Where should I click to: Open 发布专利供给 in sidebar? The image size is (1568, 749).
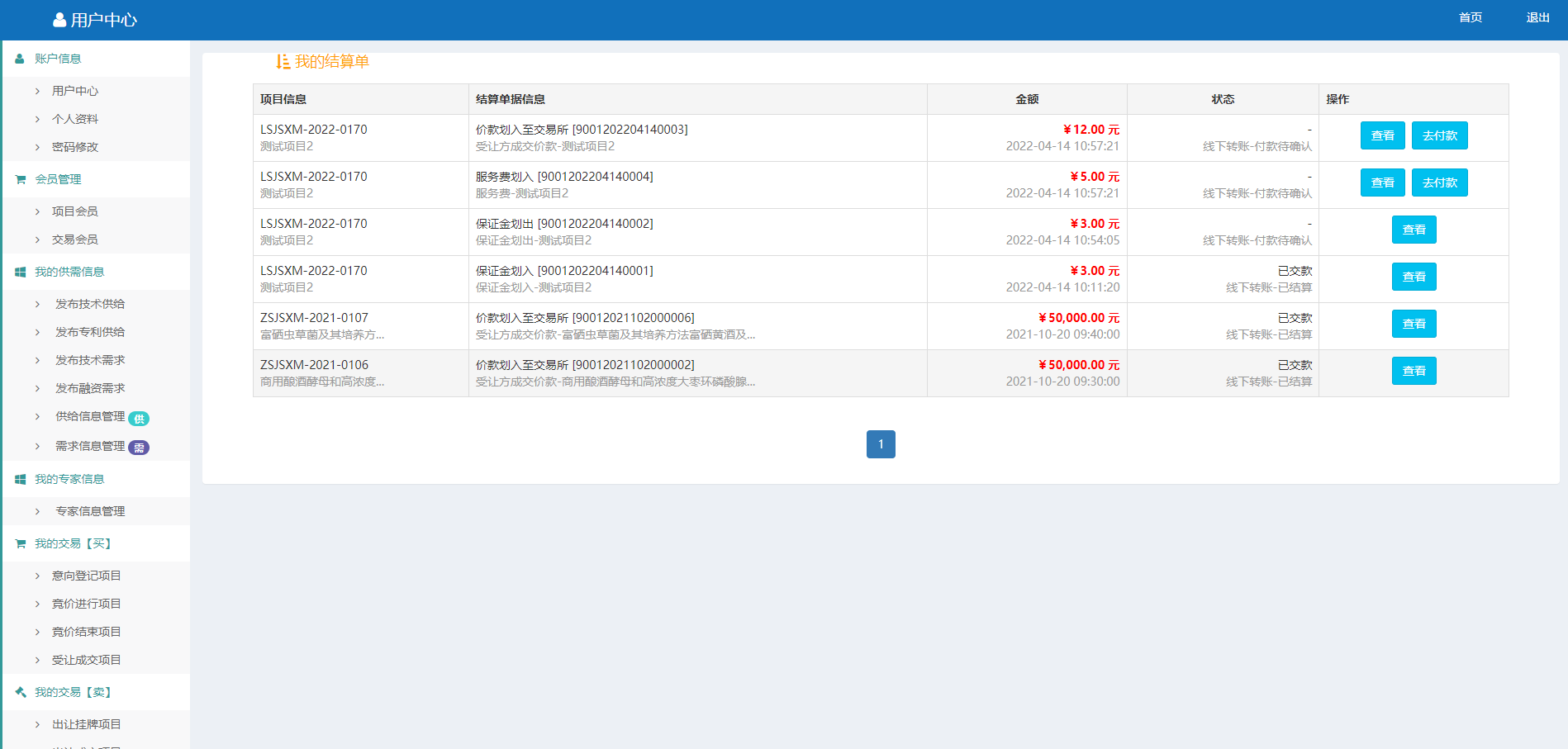(90, 332)
